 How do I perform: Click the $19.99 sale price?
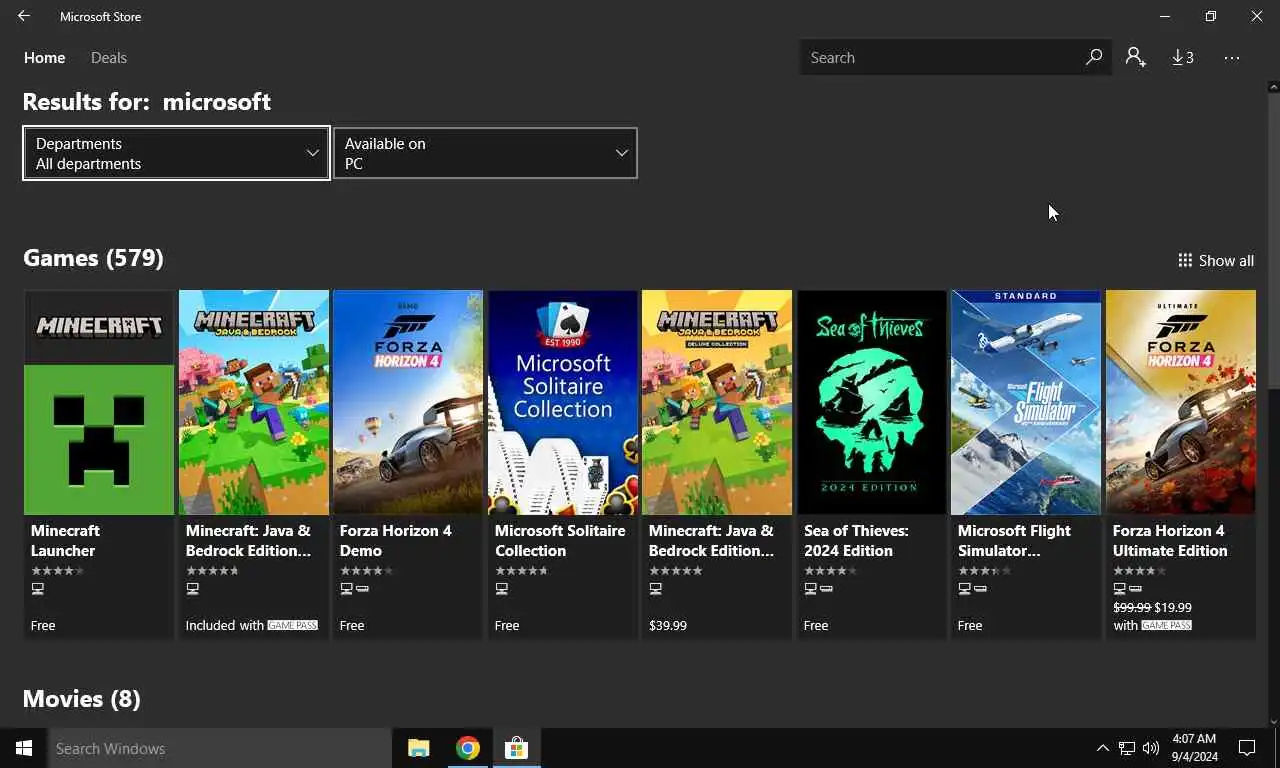point(1174,607)
